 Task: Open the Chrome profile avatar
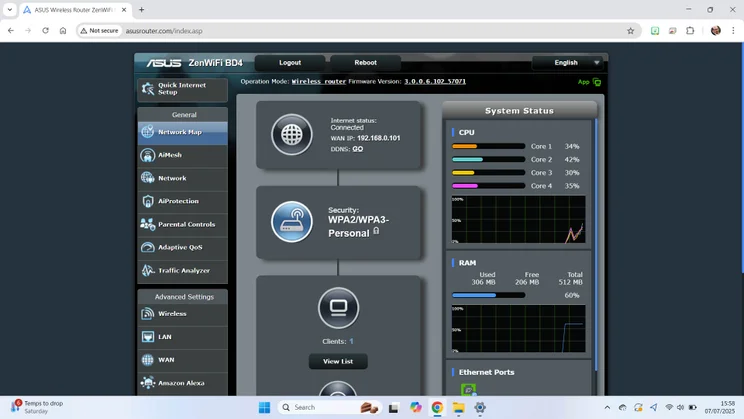click(716, 31)
